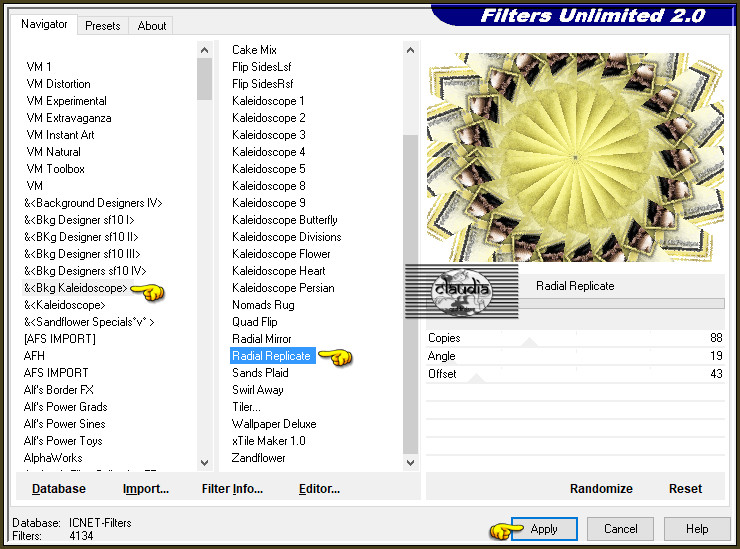Viewport: 740px width, 549px height.
Task: Select VM Experimental category
Action: coord(67,101)
